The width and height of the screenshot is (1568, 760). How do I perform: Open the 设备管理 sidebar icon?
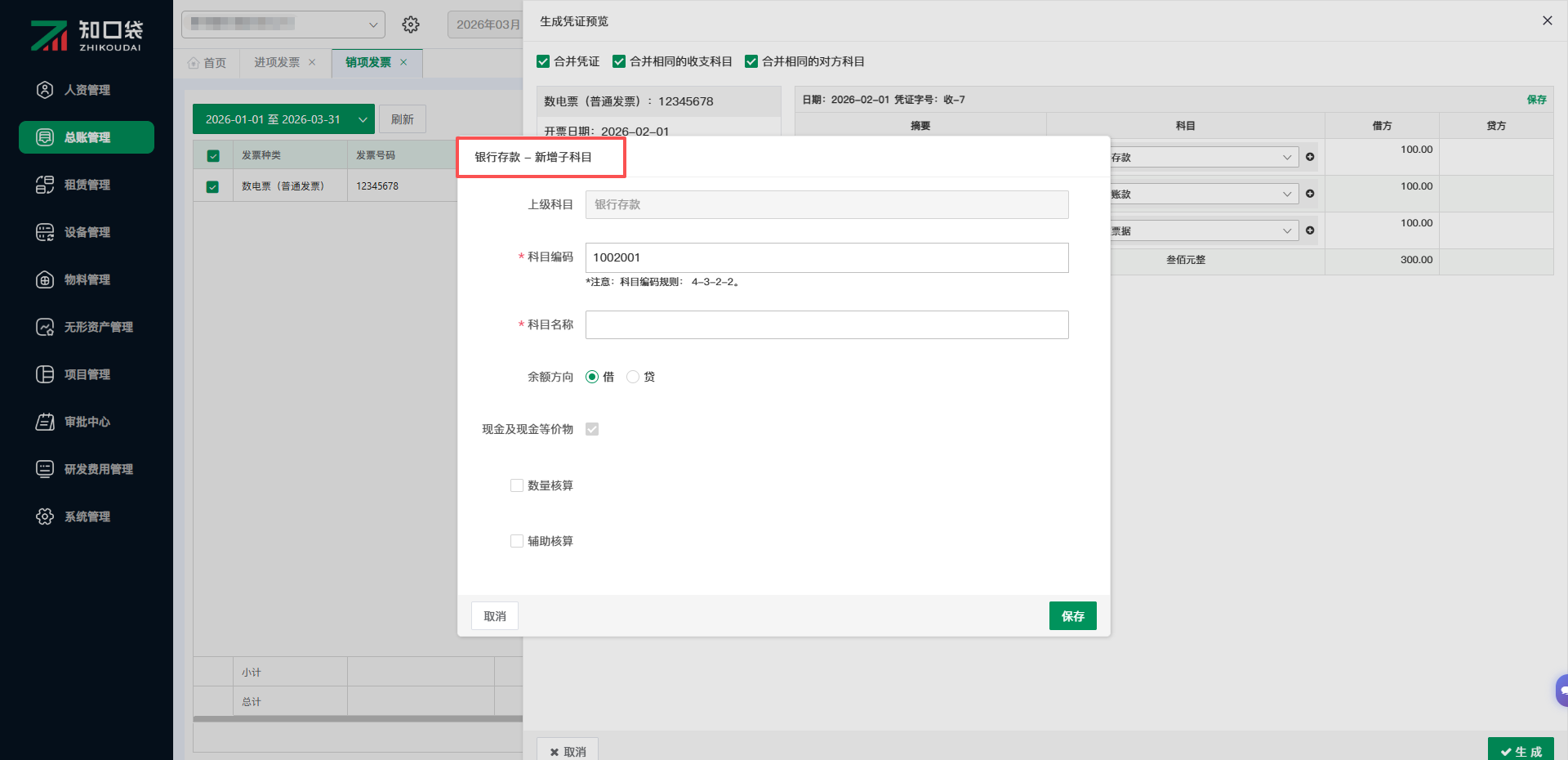(x=45, y=232)
